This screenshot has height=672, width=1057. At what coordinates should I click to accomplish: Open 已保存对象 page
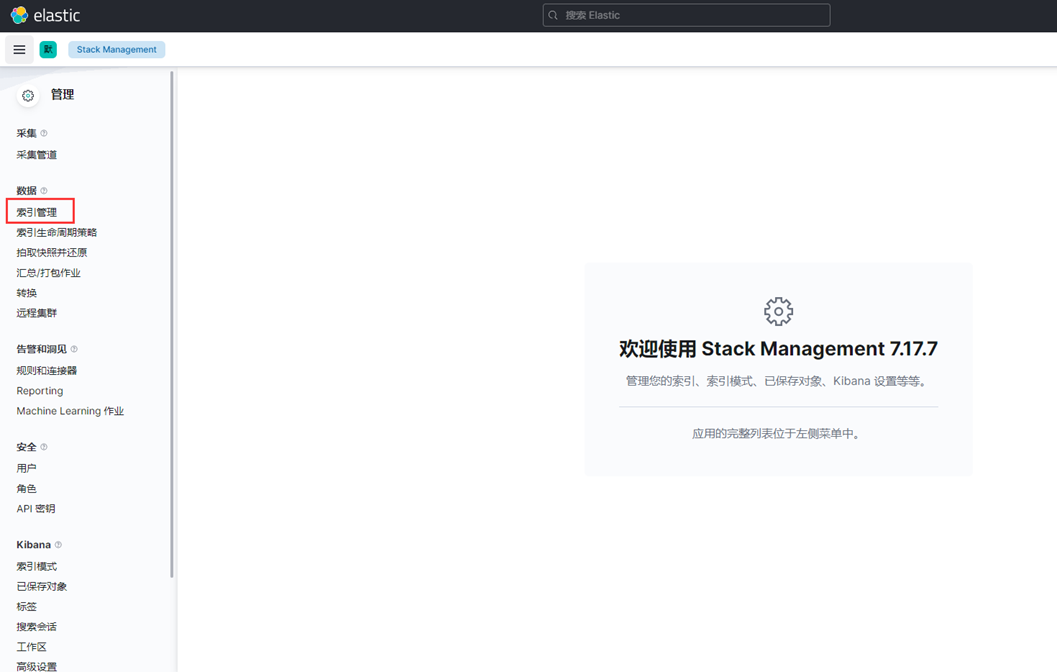[42, 586]
